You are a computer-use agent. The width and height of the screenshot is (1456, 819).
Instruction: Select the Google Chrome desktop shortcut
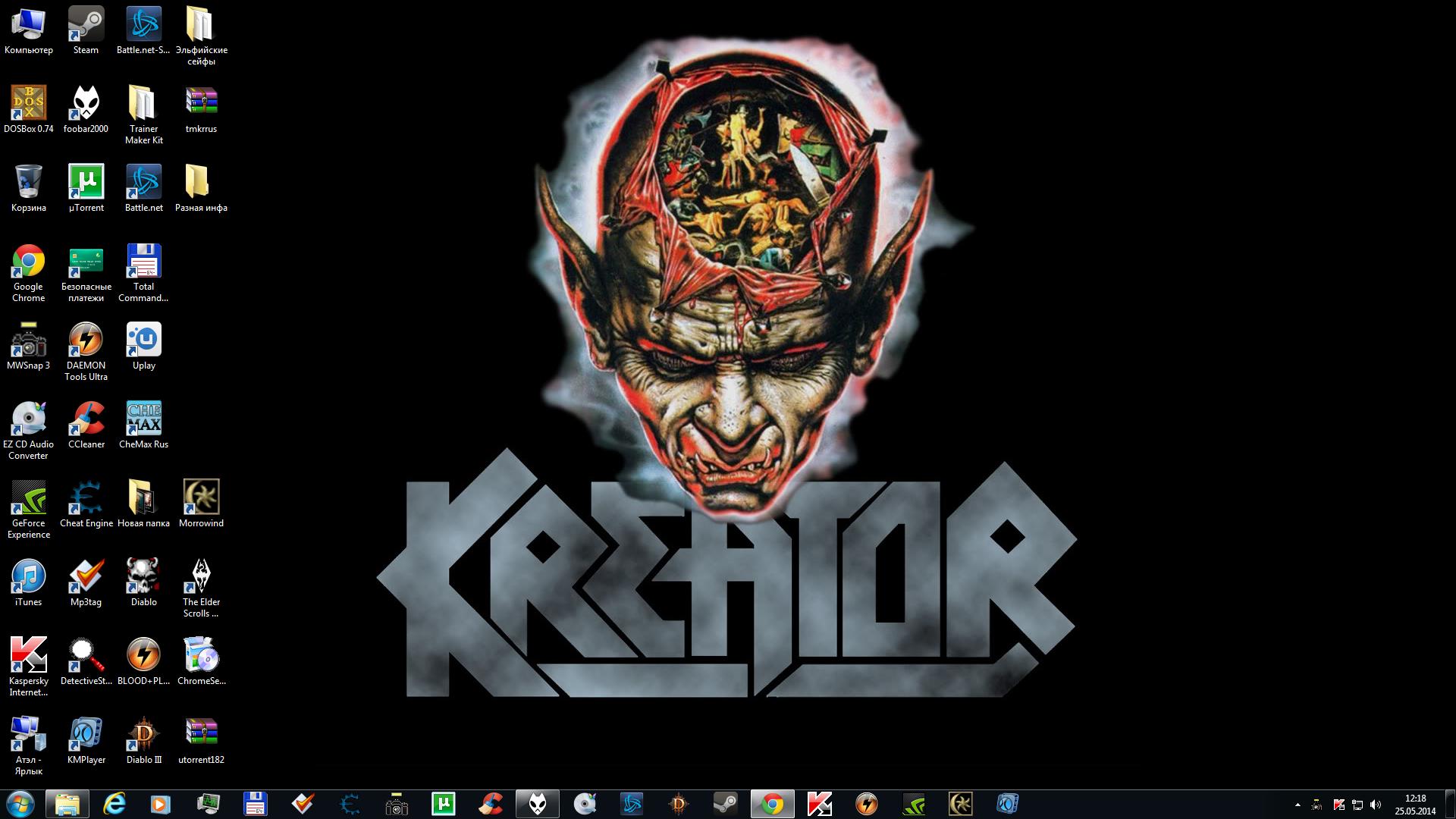tap(29, 274)
